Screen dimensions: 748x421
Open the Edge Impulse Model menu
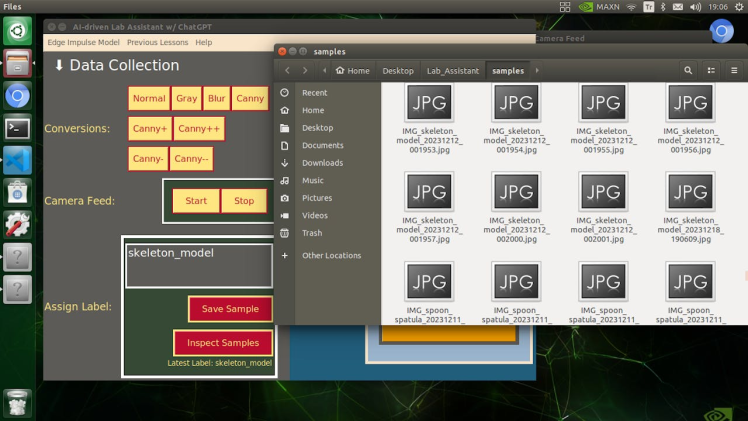(84, 43)
